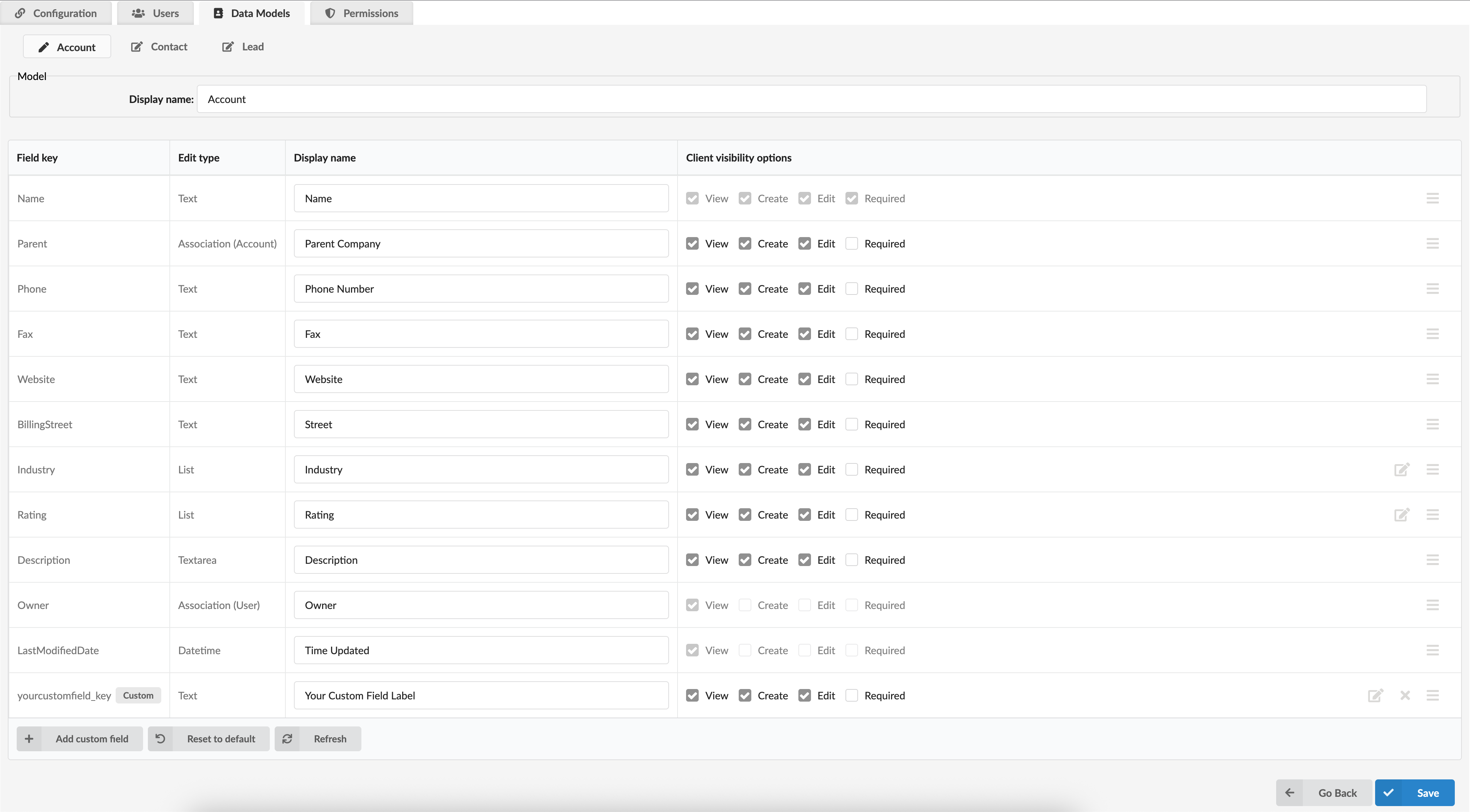The width and height of the screenshot is (1470, 812).
Task: Click the drag handle for BillingStreet row
Action: tap(1432, 424)
